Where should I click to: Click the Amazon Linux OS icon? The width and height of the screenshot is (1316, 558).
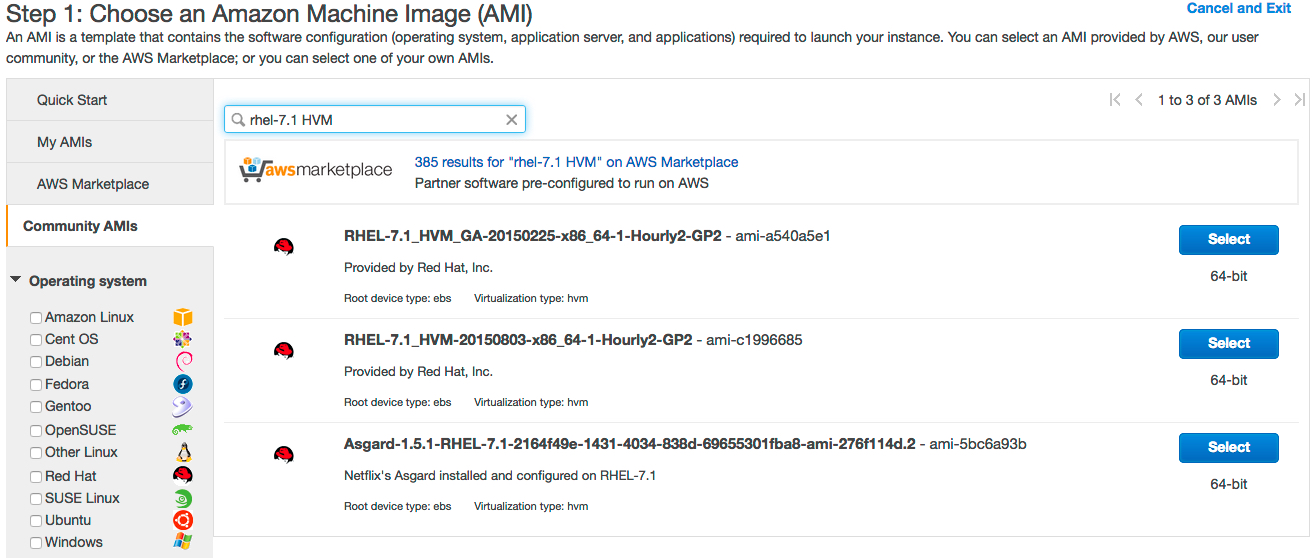[x=182, y=318]
